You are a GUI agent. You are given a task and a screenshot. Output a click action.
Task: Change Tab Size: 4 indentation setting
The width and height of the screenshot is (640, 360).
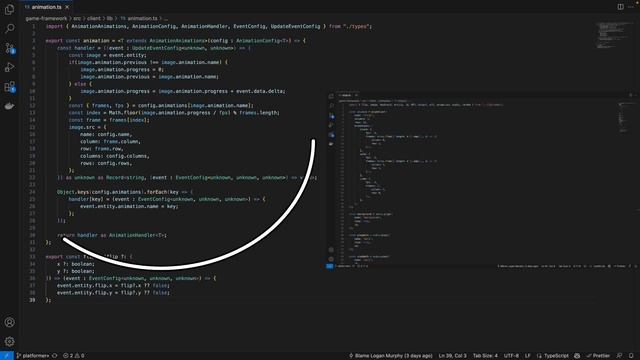pos(485,356)
